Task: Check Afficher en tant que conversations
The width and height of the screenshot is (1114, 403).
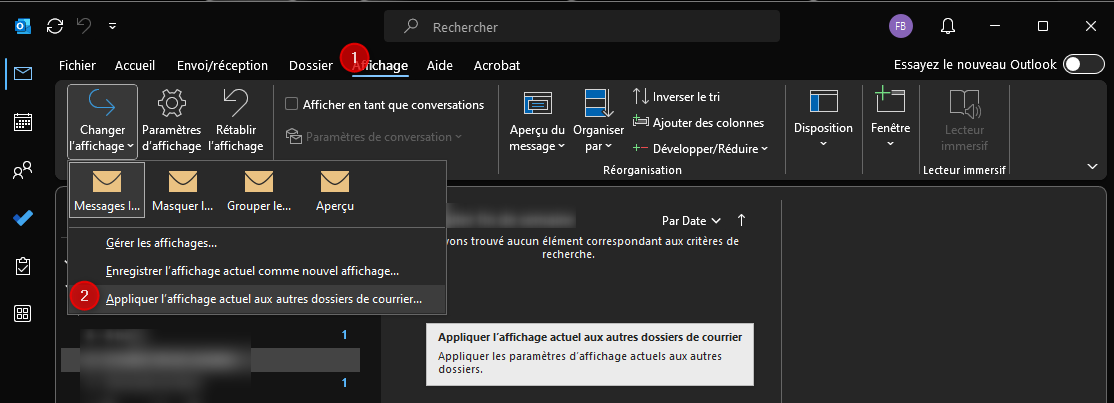Action: point(292,104)
